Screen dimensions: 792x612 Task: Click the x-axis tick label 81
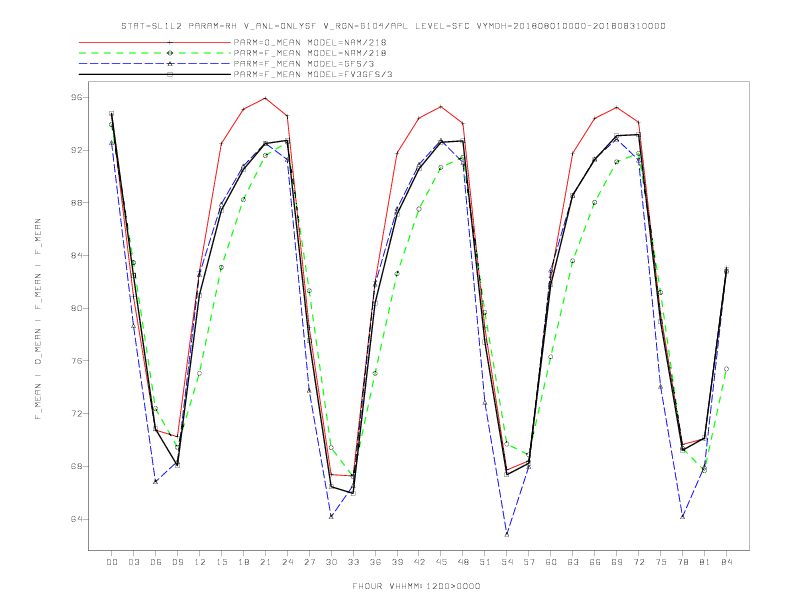(x=705, y=562)
